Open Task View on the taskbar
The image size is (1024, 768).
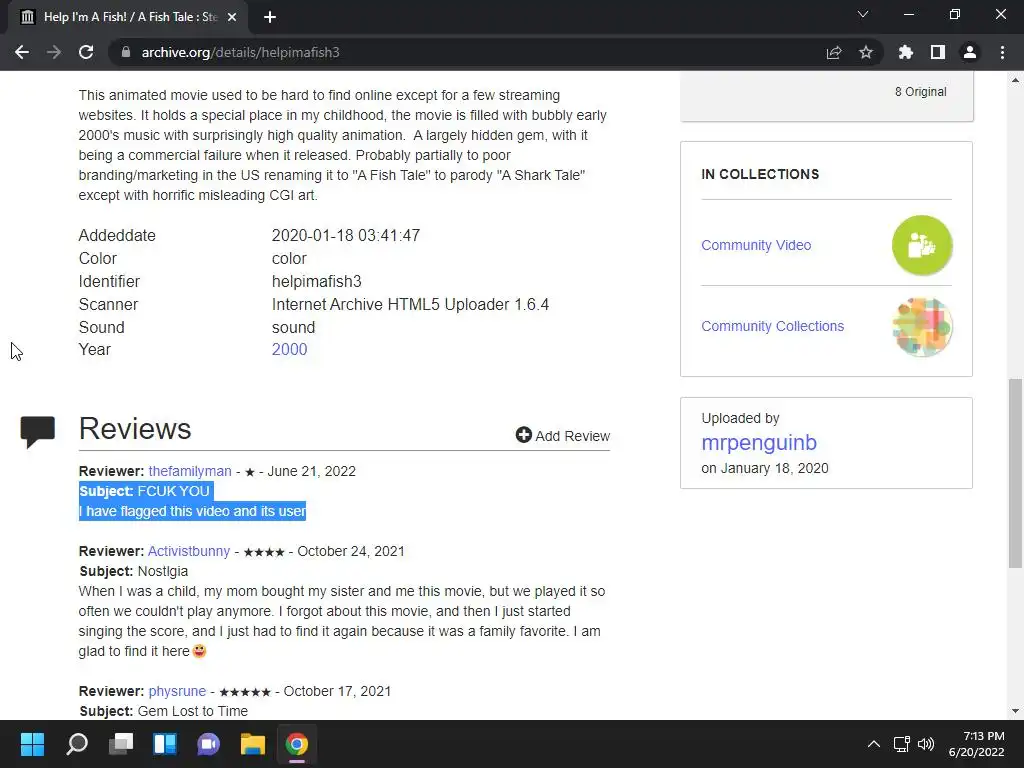[x=121, y=744]
